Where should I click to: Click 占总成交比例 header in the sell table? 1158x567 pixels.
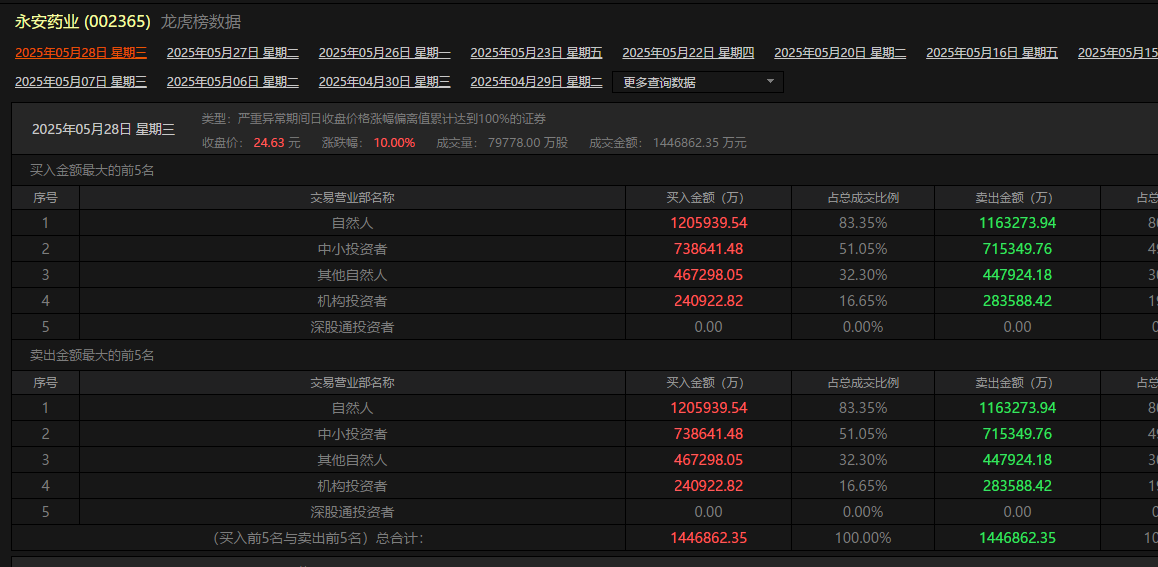pos(863,382)
